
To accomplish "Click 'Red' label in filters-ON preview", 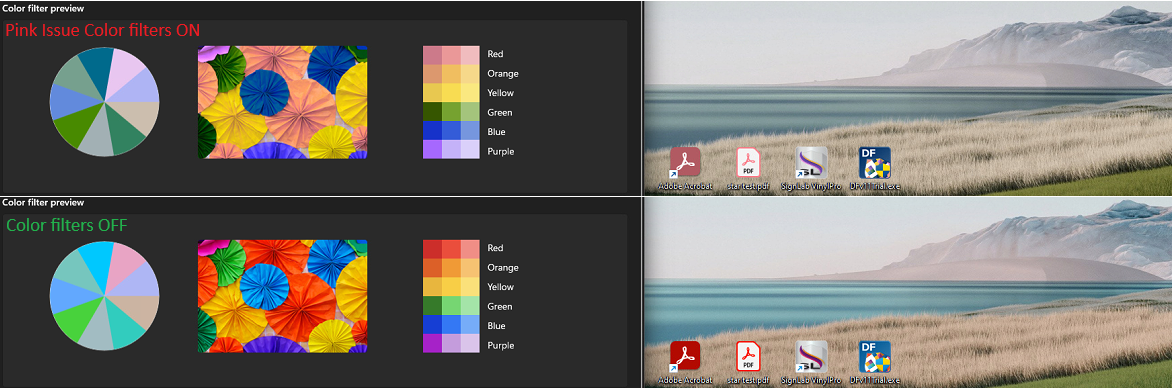I will tap(495, 54).
